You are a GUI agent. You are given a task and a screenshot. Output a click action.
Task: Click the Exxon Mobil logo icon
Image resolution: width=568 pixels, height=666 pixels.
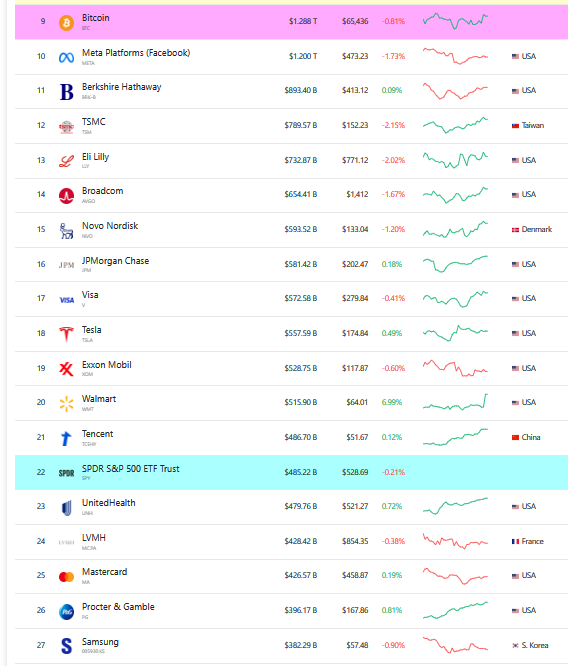click(66, 369)
